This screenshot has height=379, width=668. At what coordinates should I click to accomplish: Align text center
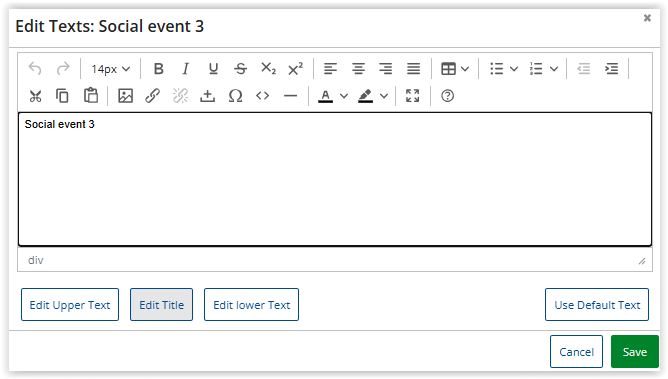(x=358, y=69)
